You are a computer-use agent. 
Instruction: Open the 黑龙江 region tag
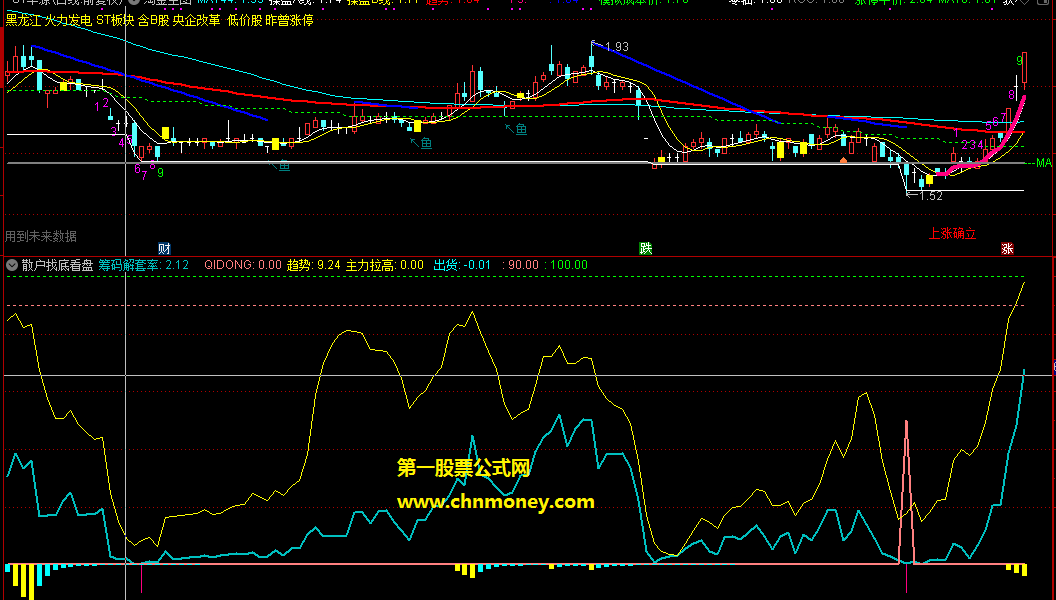(24, 20)
